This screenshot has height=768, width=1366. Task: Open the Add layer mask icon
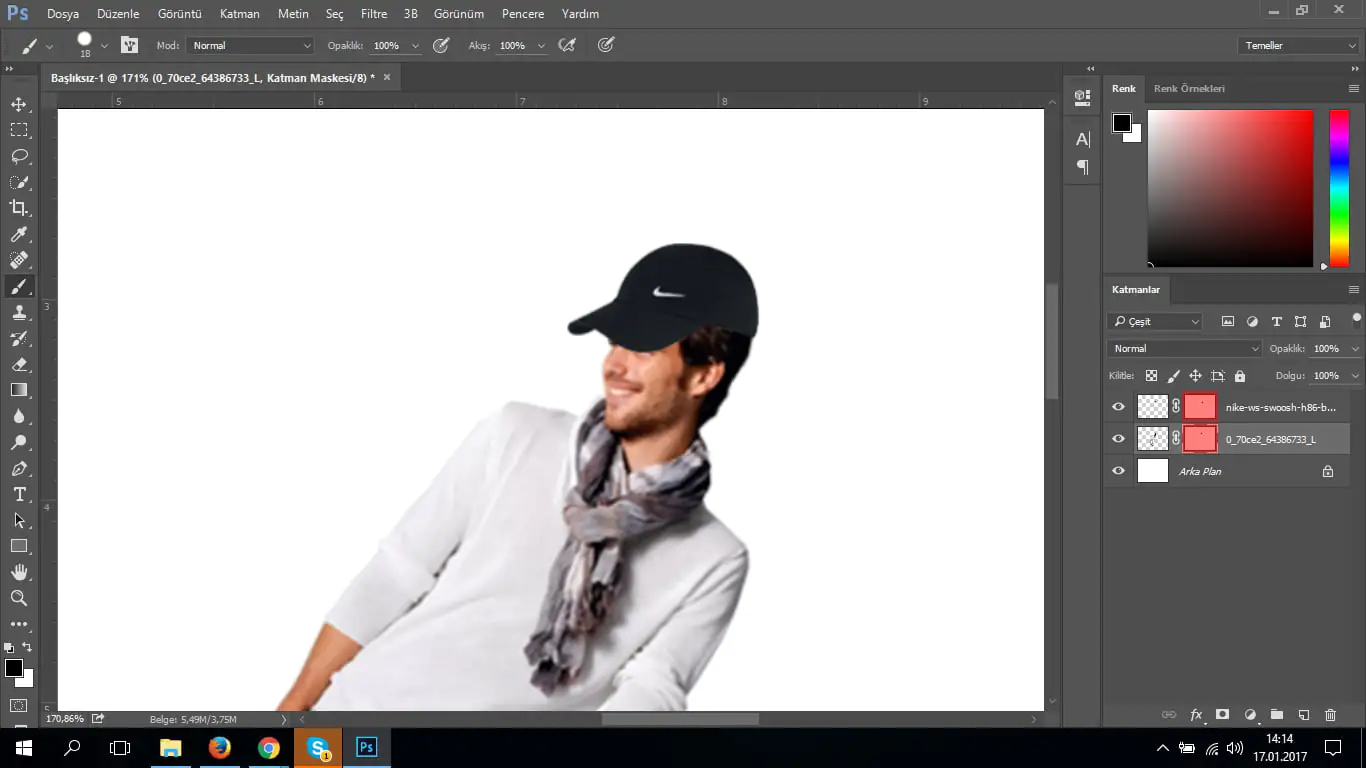pos(1222,714)
